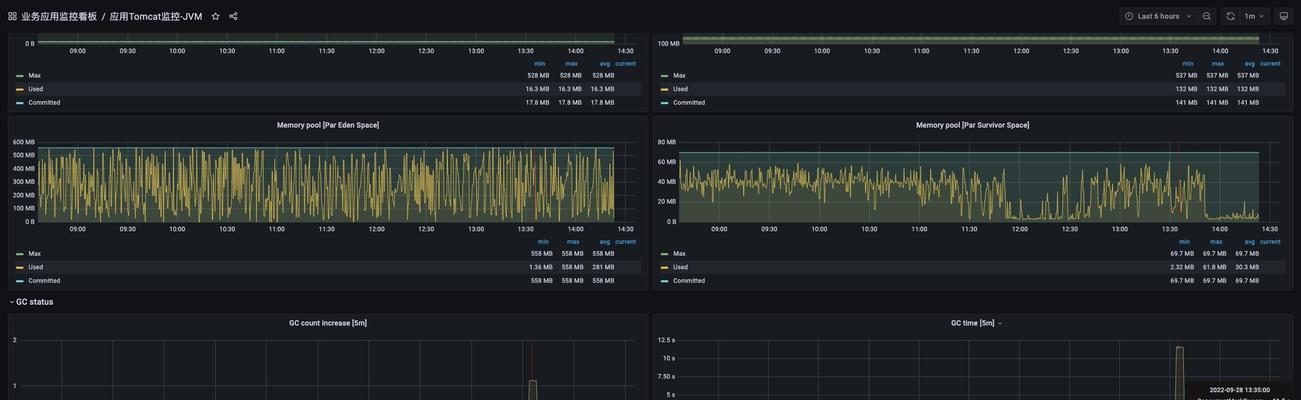
Task: Click the 1.36 MB min value for Eden Used
Action: pyautogui.click(x=541, y=267)
